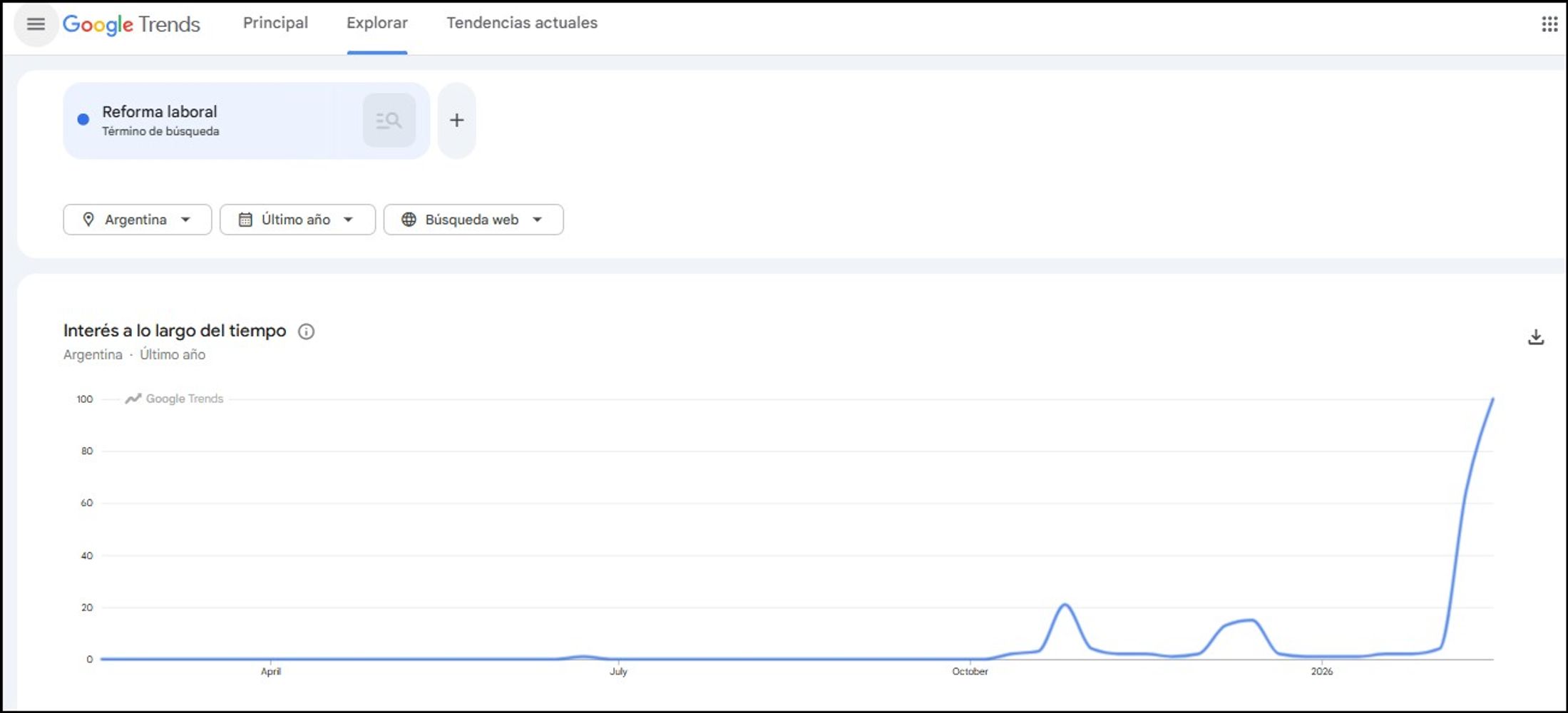Open Tendencias actuales tab
1568x713 pixels.
click(x=522, y=23)
